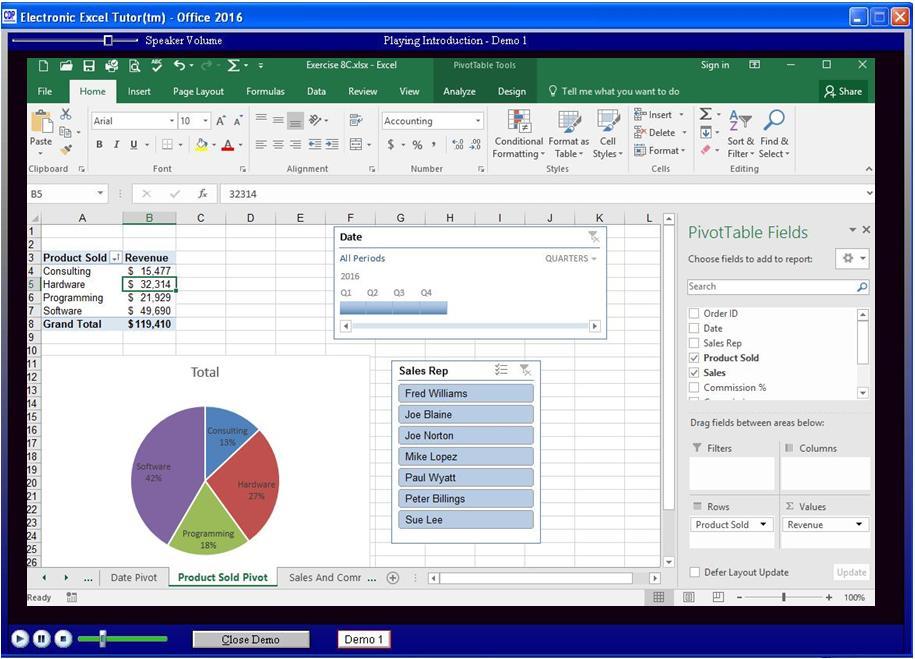
Task: Click the Print Preview icon
Action: point(134,65)
